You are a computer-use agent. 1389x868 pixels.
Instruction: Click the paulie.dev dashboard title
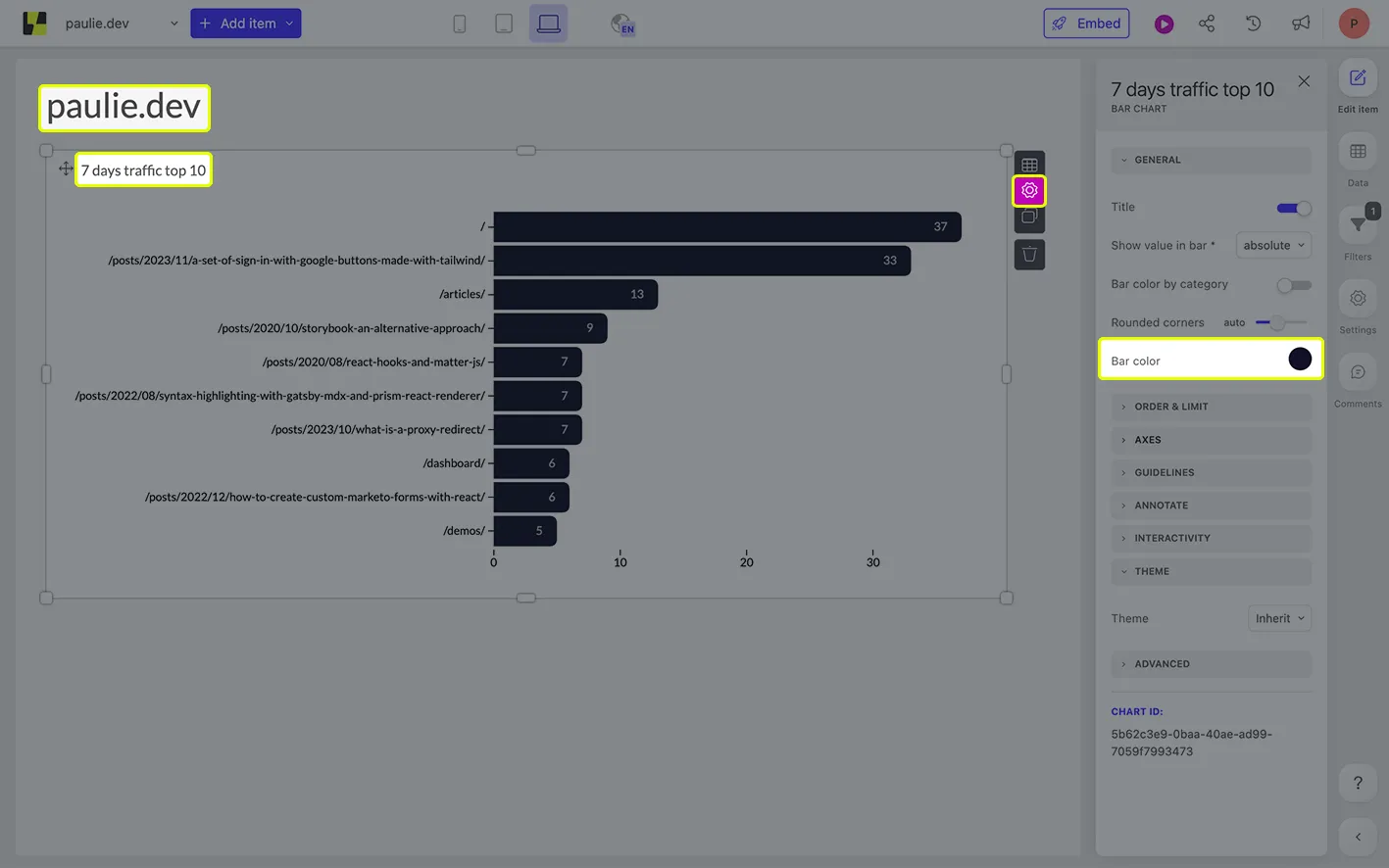click(x=124, y=107)
